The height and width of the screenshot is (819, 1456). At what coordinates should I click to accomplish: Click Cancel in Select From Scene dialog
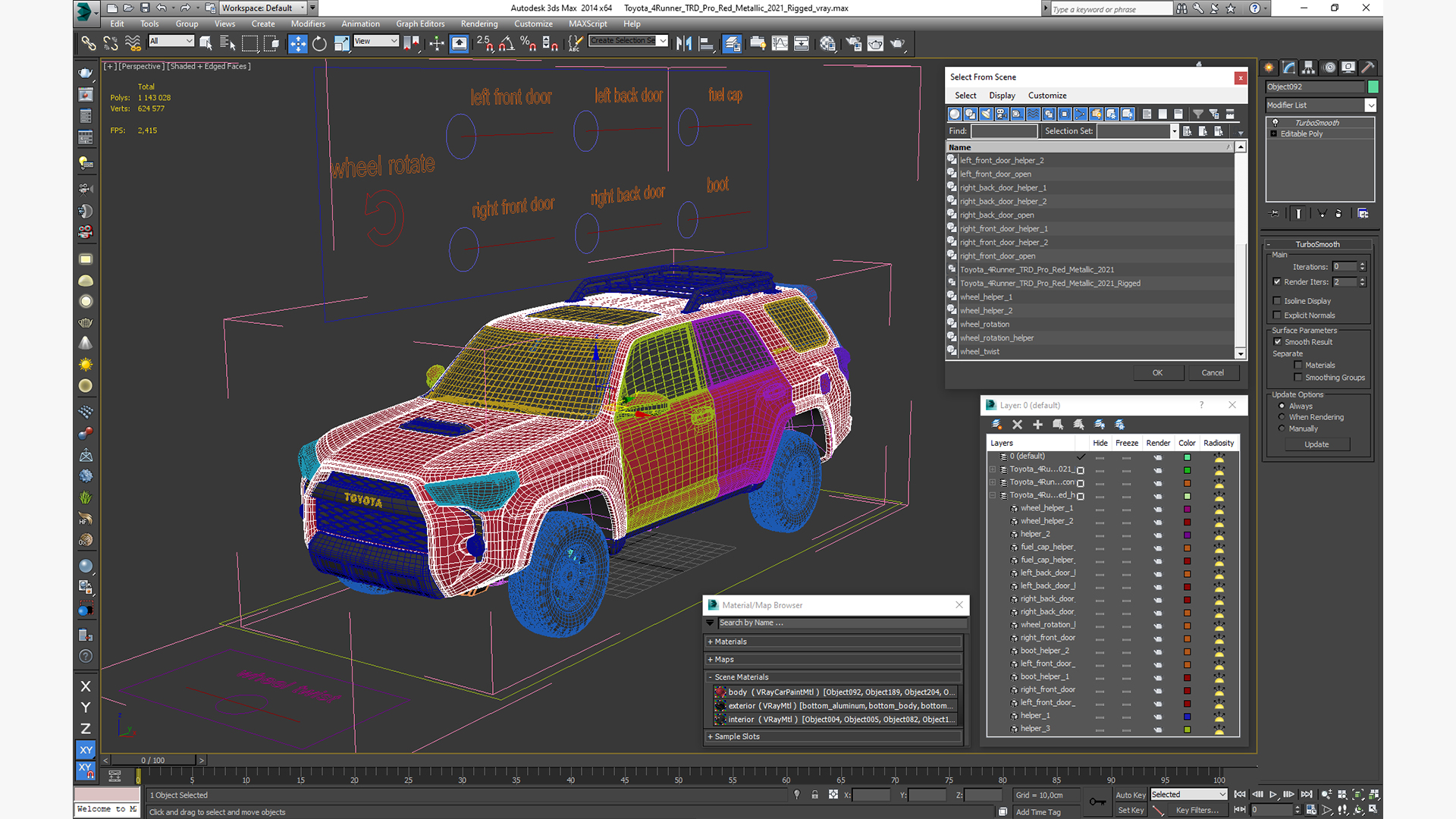(1212, 372)
